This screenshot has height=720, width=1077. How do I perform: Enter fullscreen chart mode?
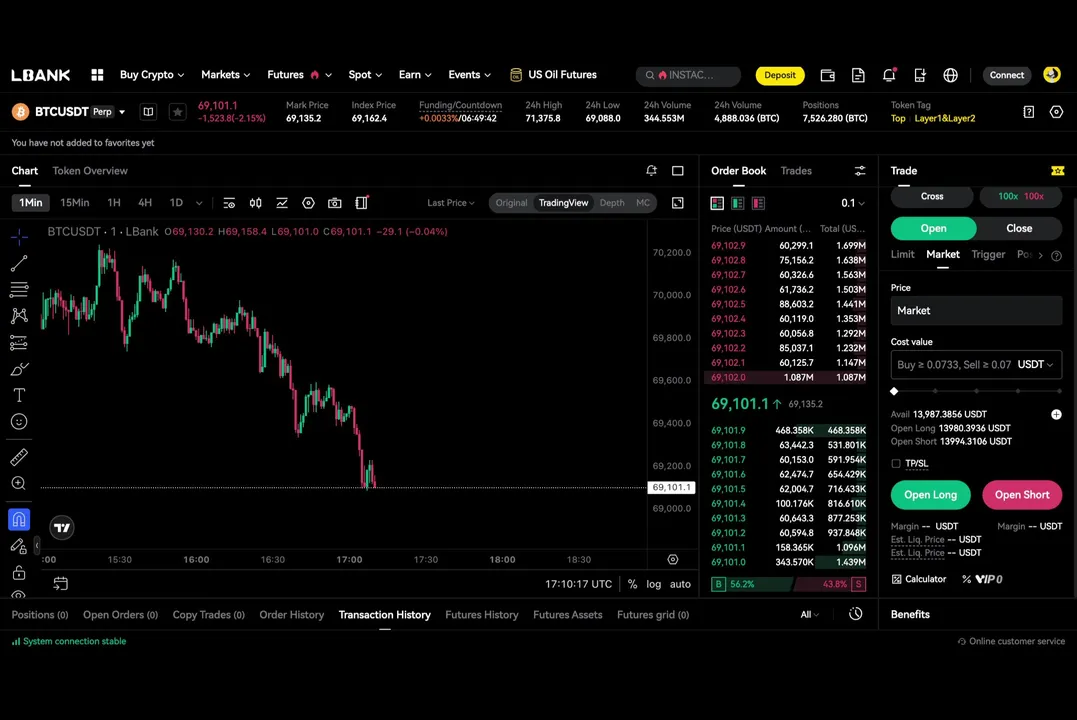pos(677,203)
